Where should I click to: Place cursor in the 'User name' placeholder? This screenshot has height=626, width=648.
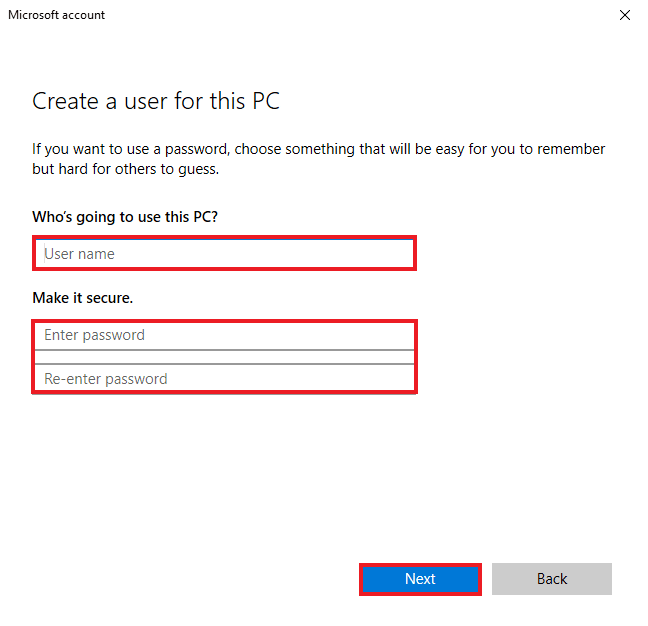point(79,254)
